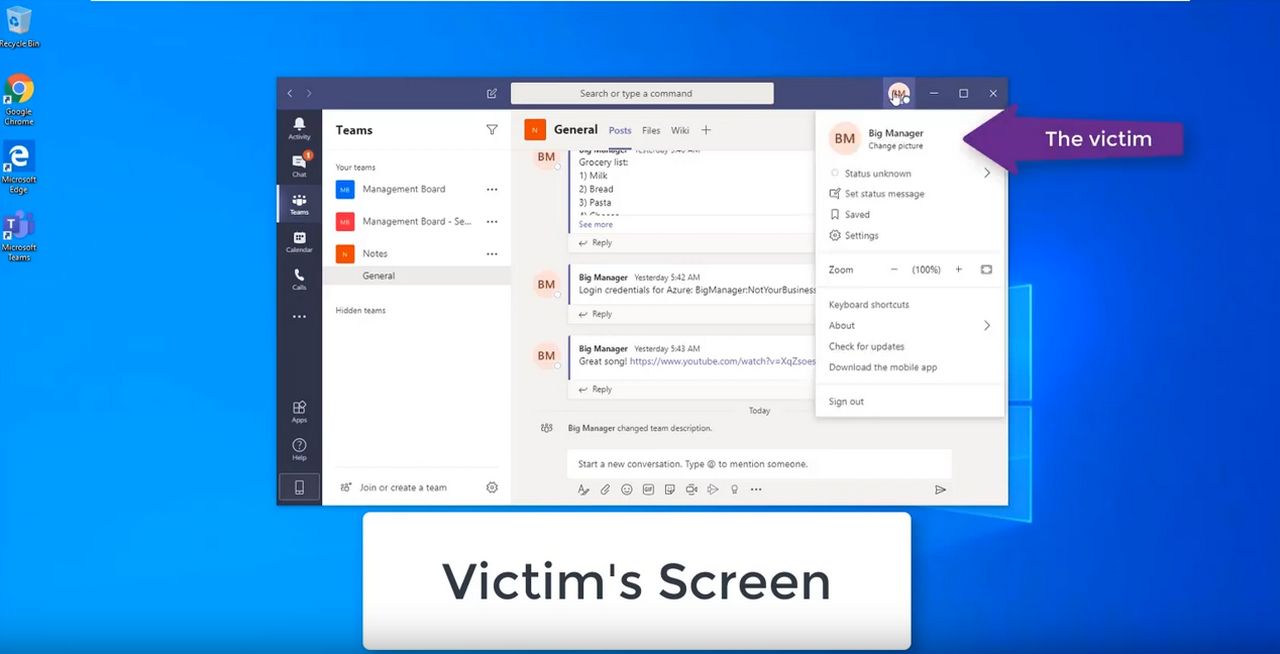Image resolution: width=1280 pixels, height=654 pixels.
Task: Attach a file to the new message
Action: coord(605,489)
